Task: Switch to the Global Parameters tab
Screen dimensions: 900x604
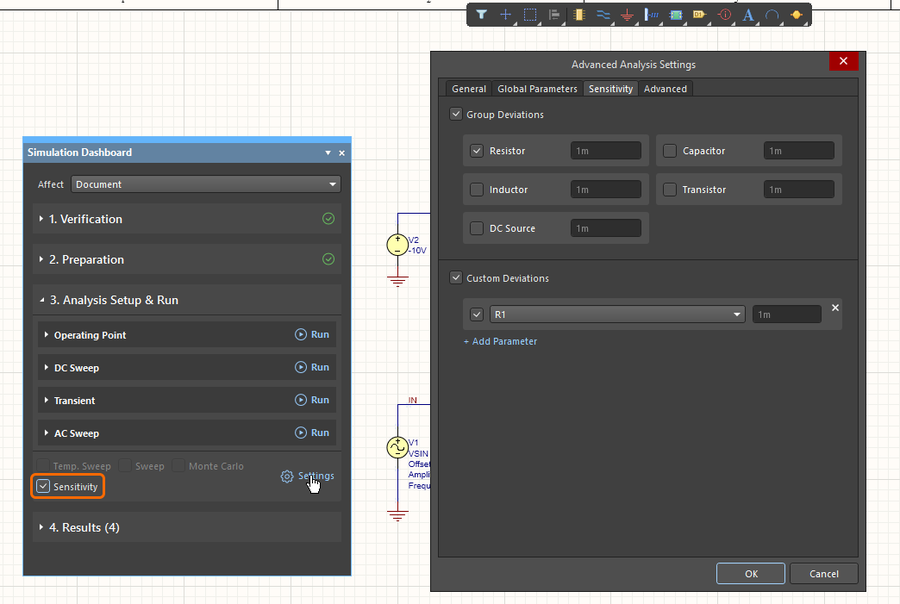Action: 537,89
